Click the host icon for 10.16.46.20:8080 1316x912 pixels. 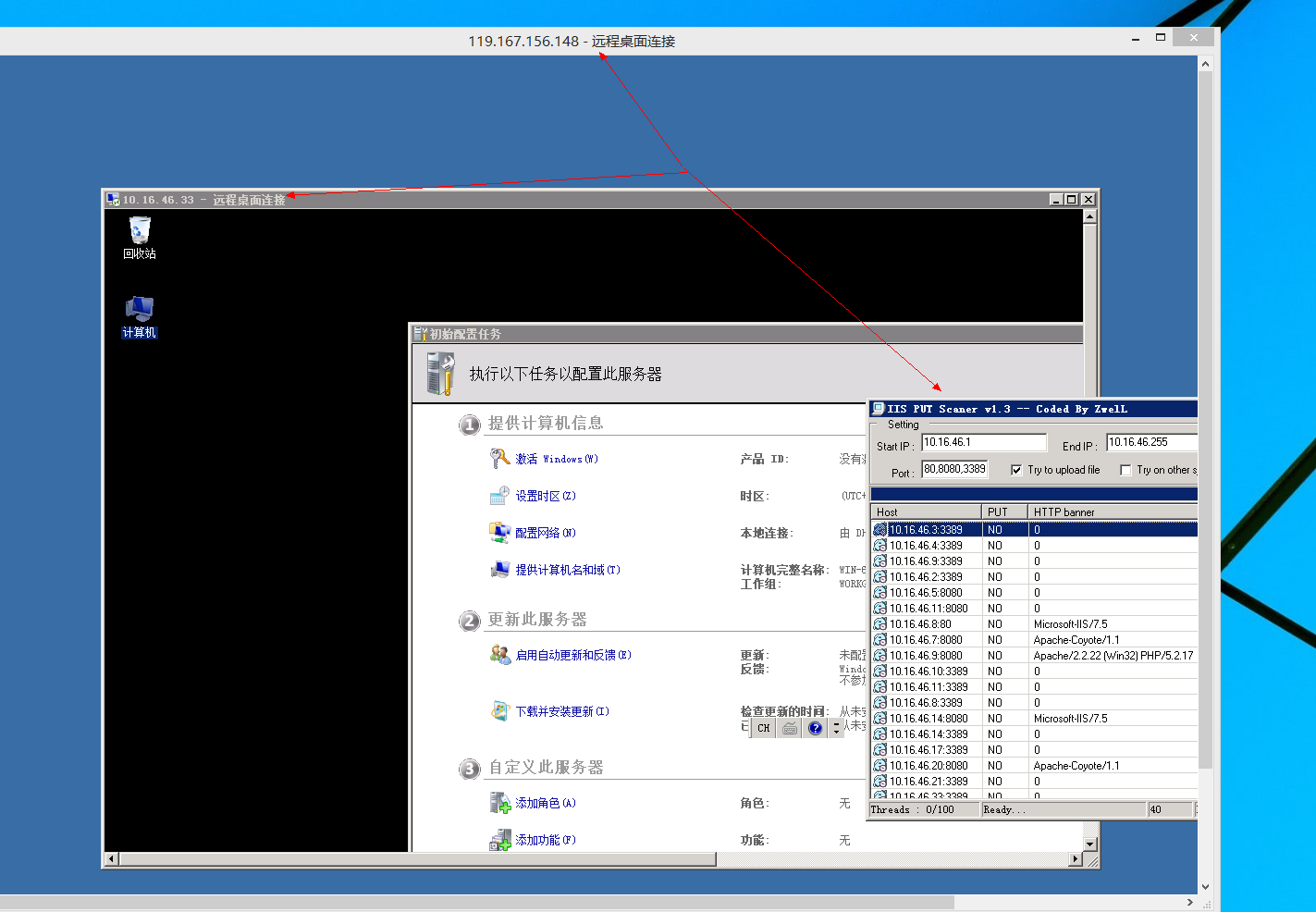point(880,766)
